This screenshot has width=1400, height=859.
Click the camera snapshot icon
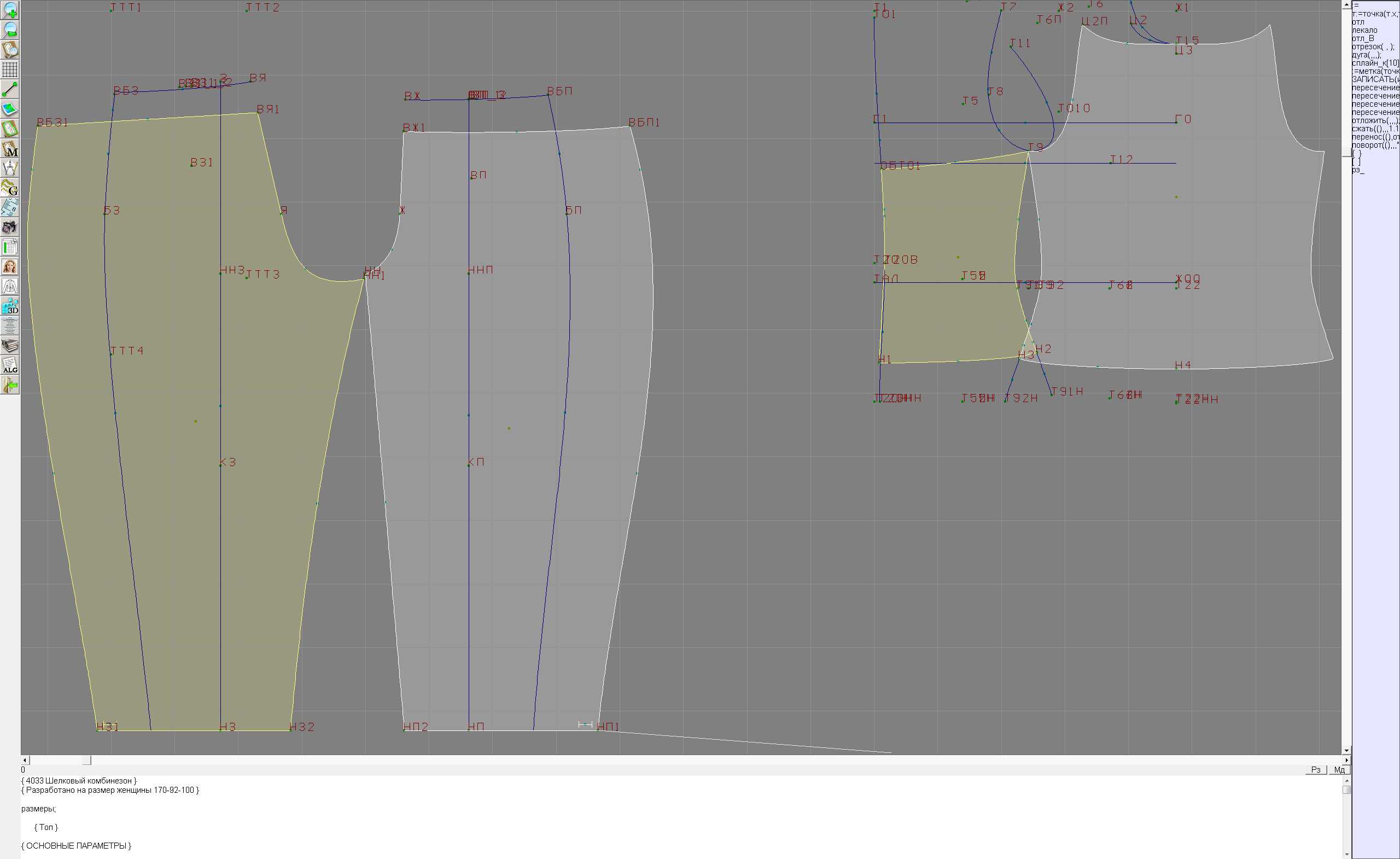[10, 228]
